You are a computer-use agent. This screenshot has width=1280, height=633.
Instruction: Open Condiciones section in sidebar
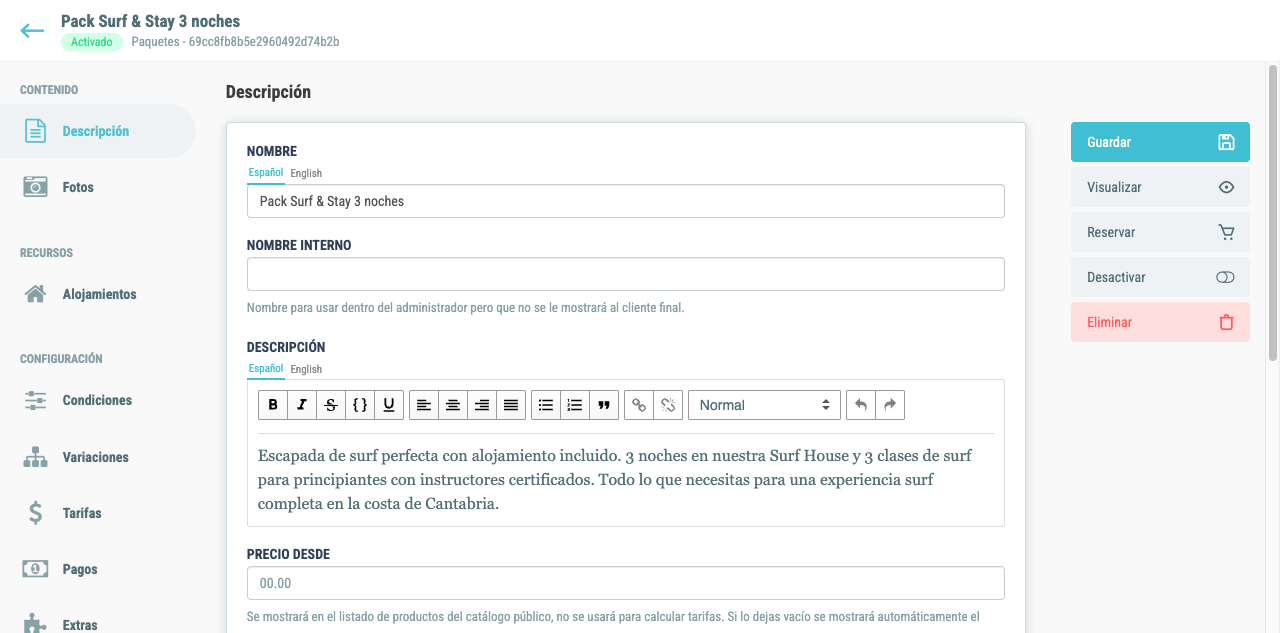tap(97, 400)
